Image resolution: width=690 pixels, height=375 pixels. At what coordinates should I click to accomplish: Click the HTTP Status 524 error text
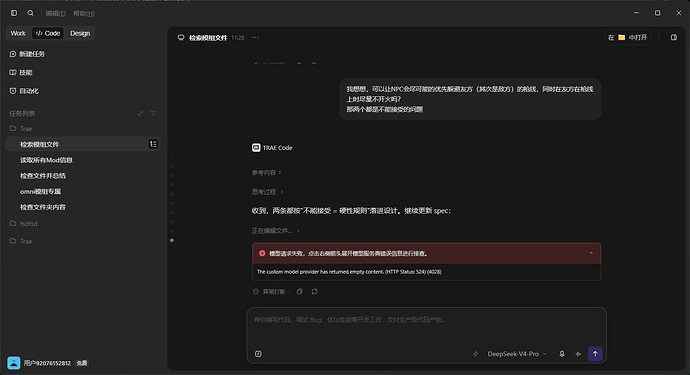(349, 272)
